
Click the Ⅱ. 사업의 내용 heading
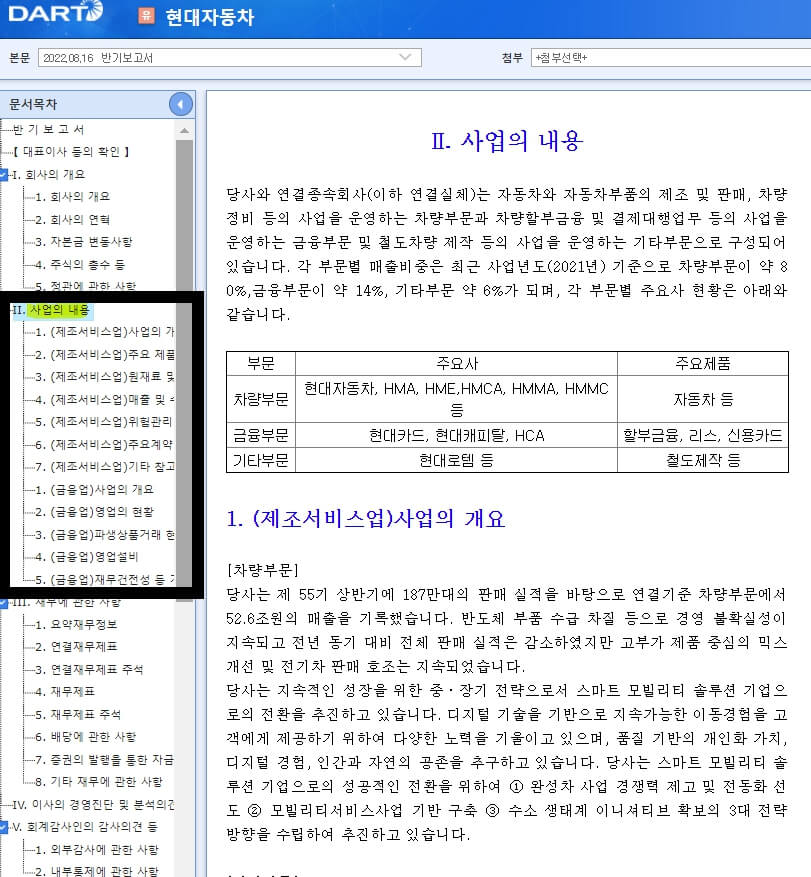[507, 141]
